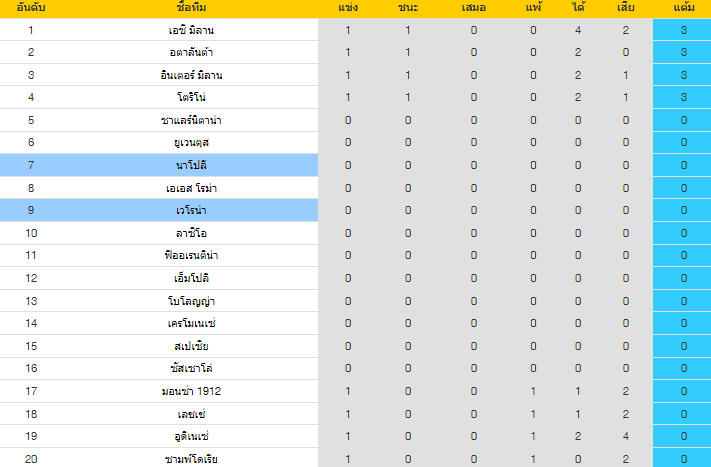
Task: Select the โบโลญญ่า team name
Action: point(191,301)
